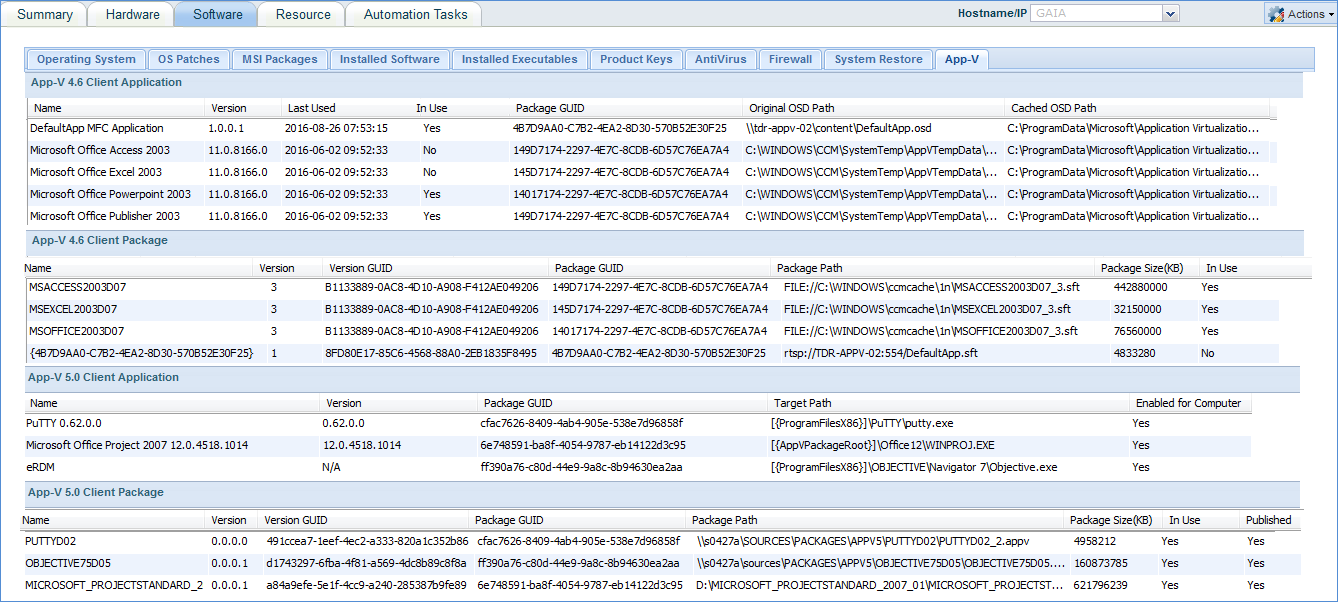Select the Installed Executables sub-tab
This screenshot has width=1338, height=602.
(519, 59)
